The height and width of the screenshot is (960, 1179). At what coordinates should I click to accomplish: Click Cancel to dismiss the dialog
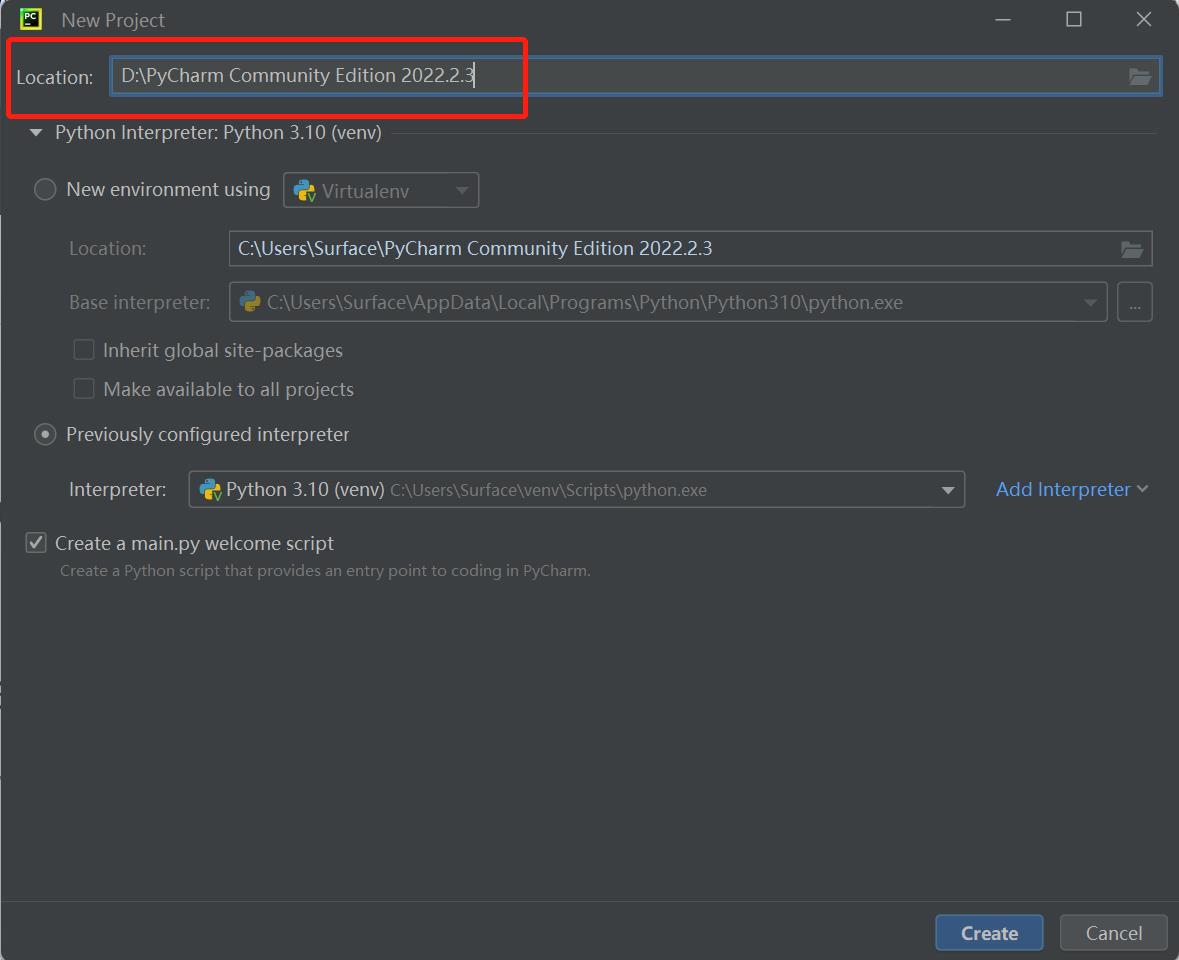(x=1113, y=933)
